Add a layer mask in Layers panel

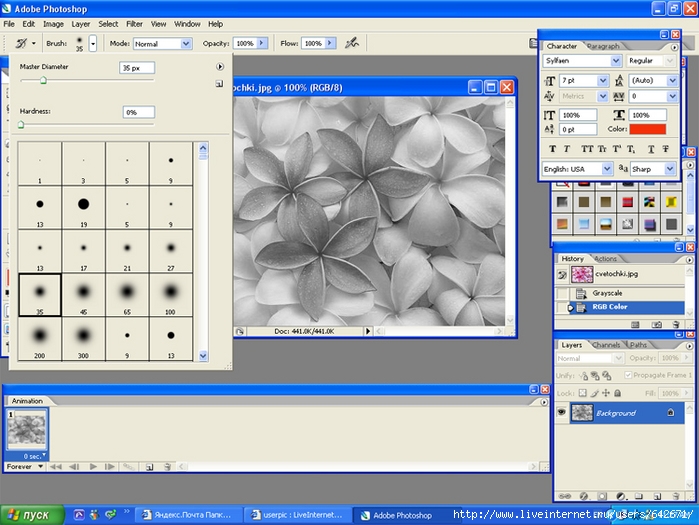602,496
